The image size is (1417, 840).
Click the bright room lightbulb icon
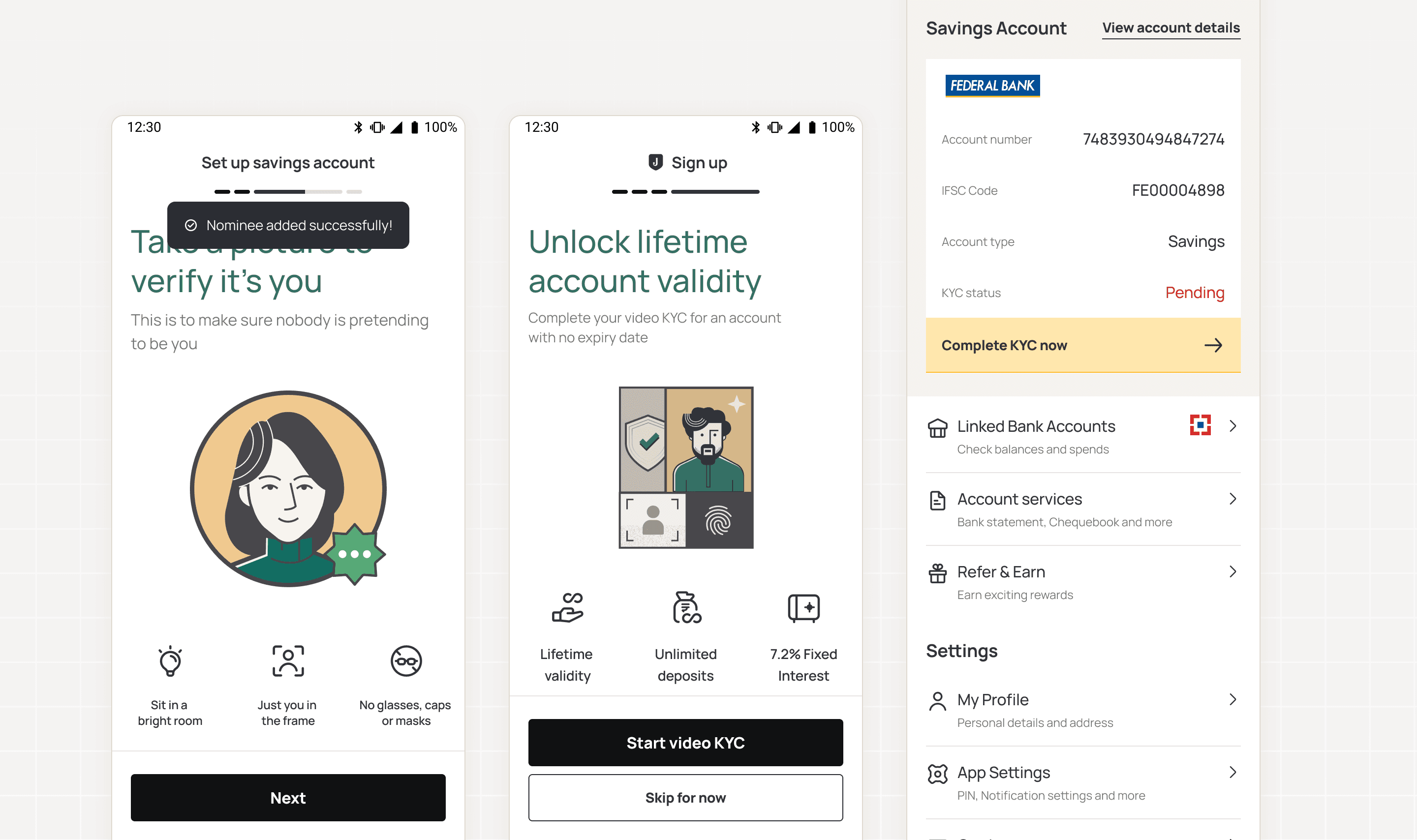click(x=170, y=660)
